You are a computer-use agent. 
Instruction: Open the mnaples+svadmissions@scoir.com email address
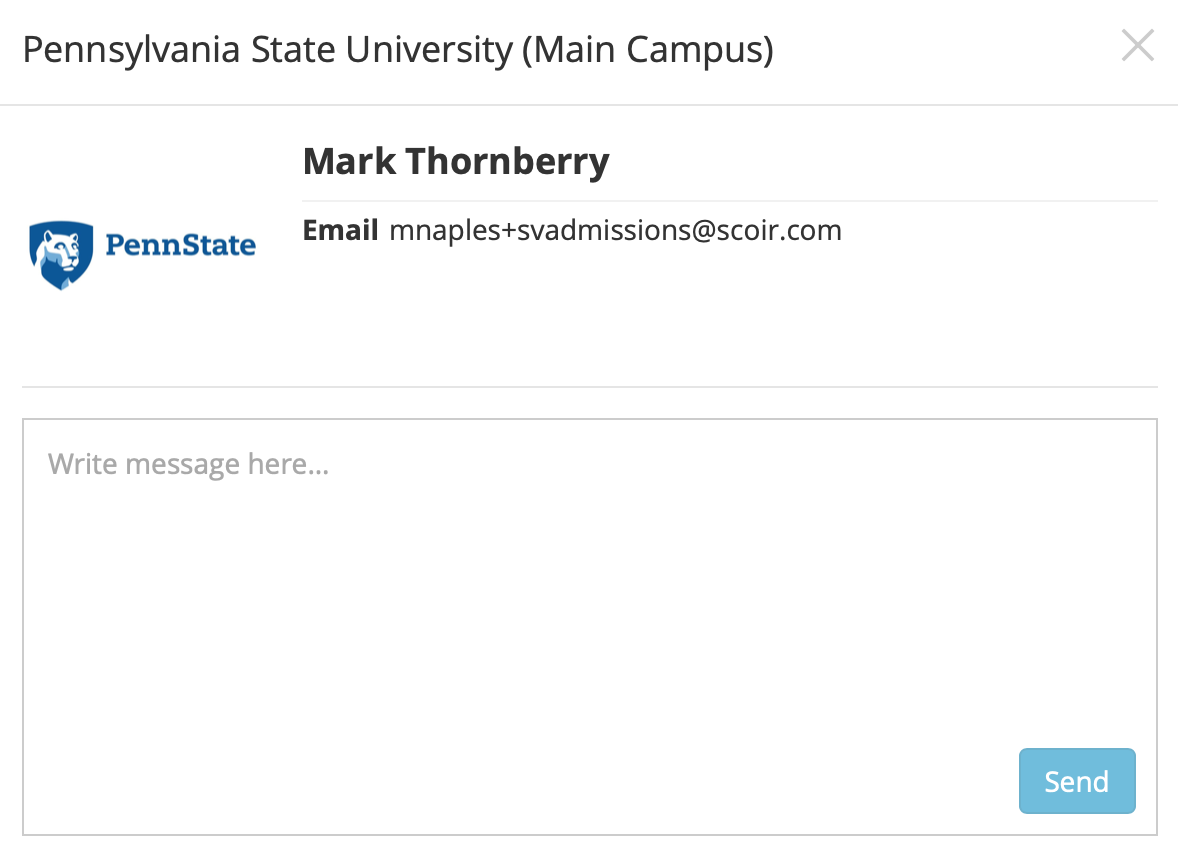(615, 231)
